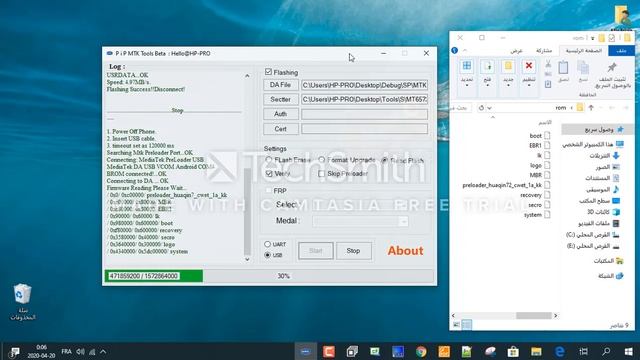Click the Name column header sort arrow

493,117
